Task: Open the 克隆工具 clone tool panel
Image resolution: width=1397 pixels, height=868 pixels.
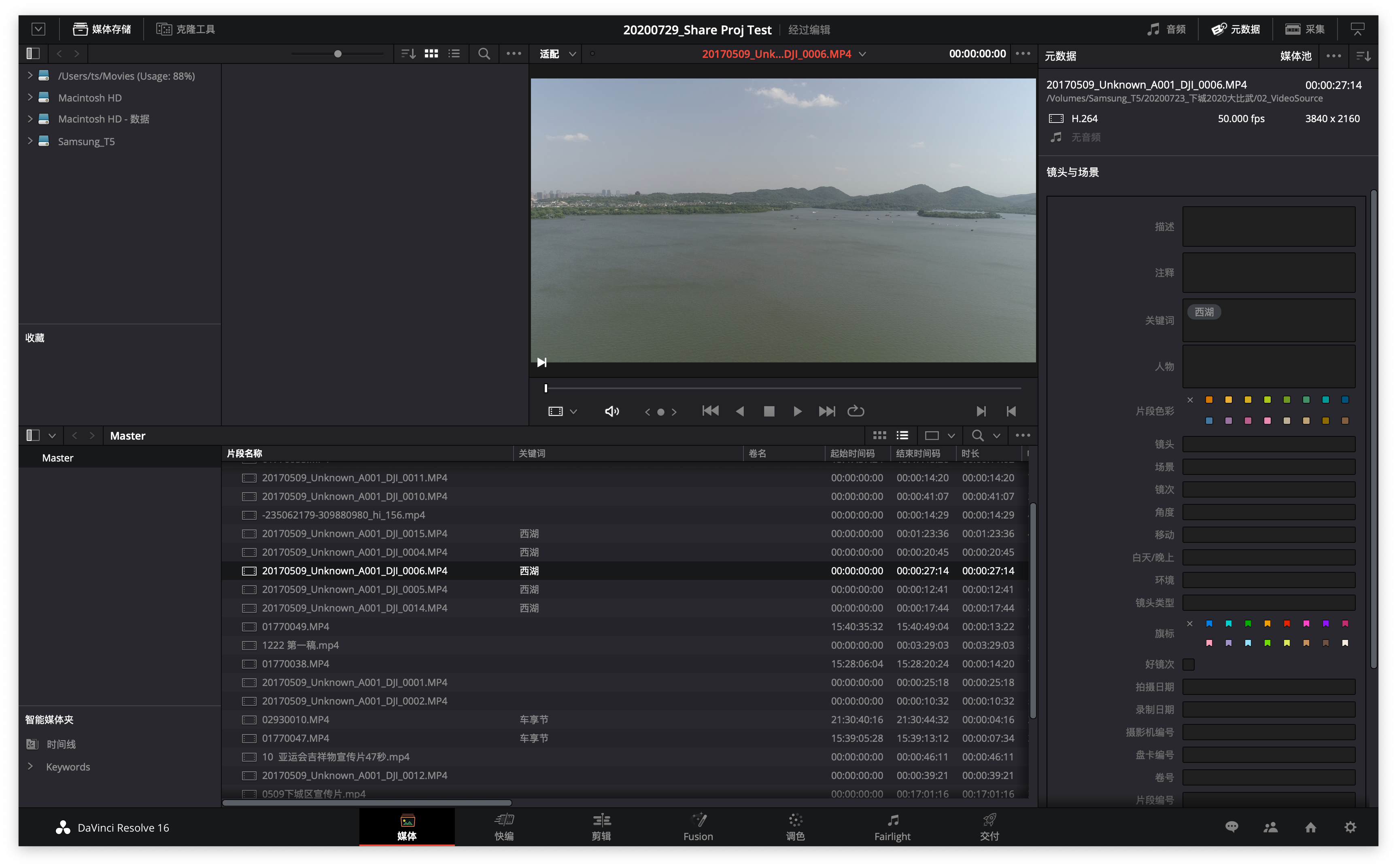Action: pyautogui.click(x=186, y=29)
